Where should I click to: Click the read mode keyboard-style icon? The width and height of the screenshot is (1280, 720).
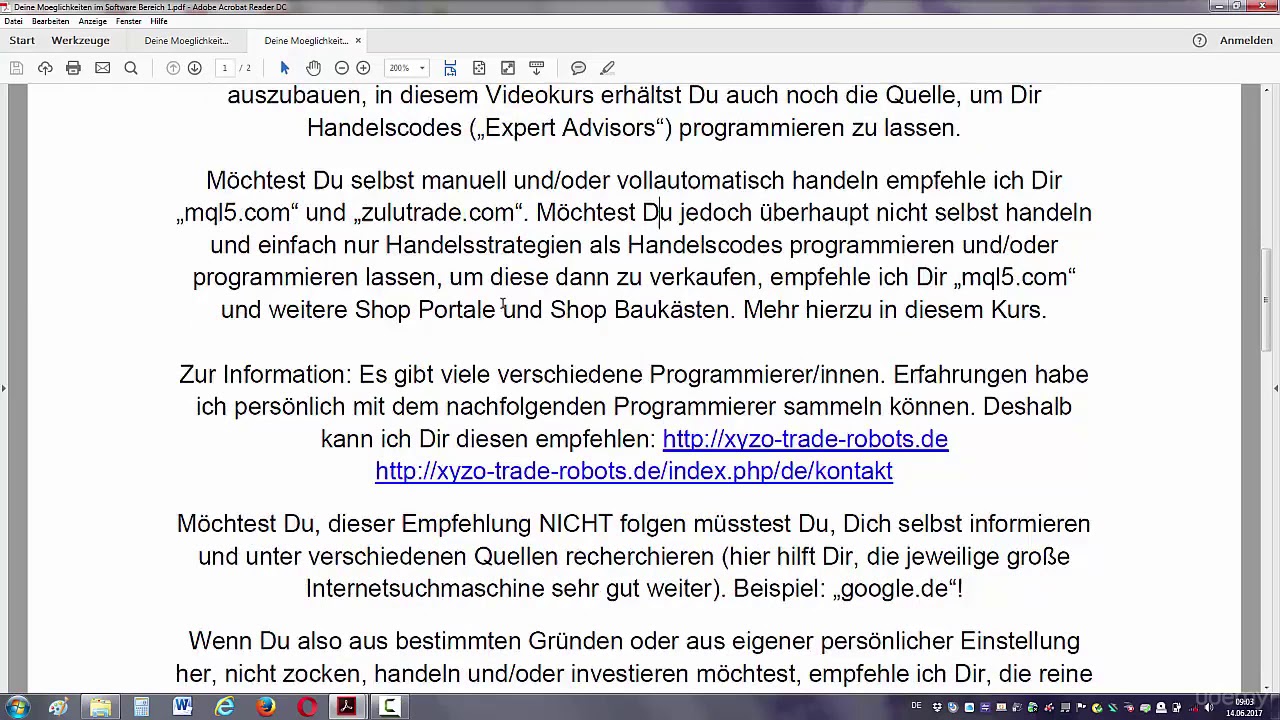click(x=537, y=68)
